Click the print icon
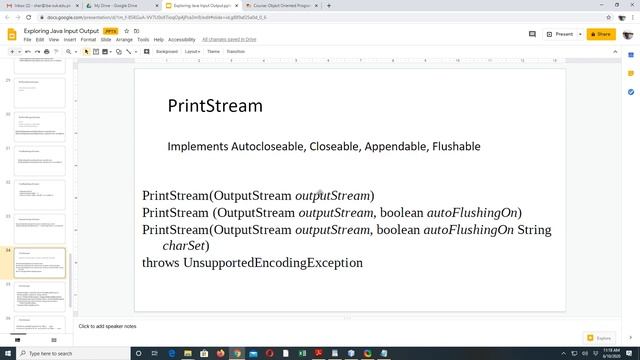This screenshot has width=640, height=360. (47, 52)
